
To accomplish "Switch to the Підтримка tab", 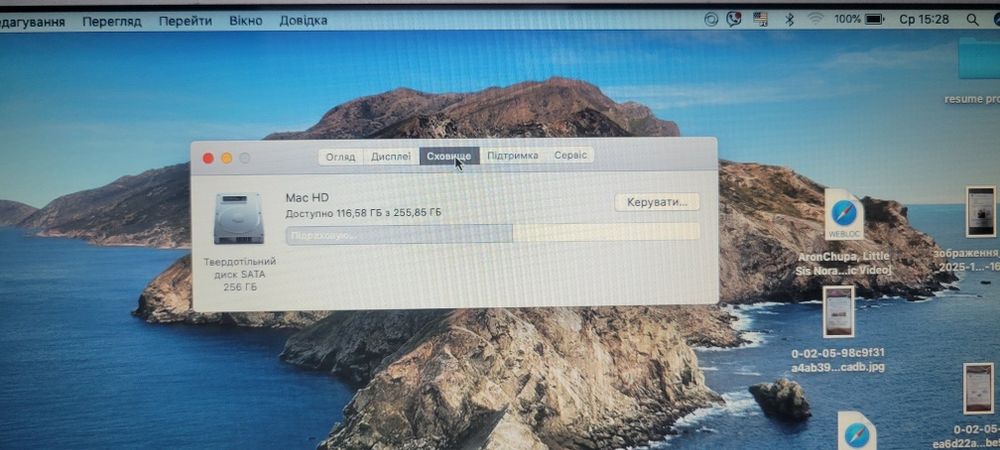I will [513, 156].
